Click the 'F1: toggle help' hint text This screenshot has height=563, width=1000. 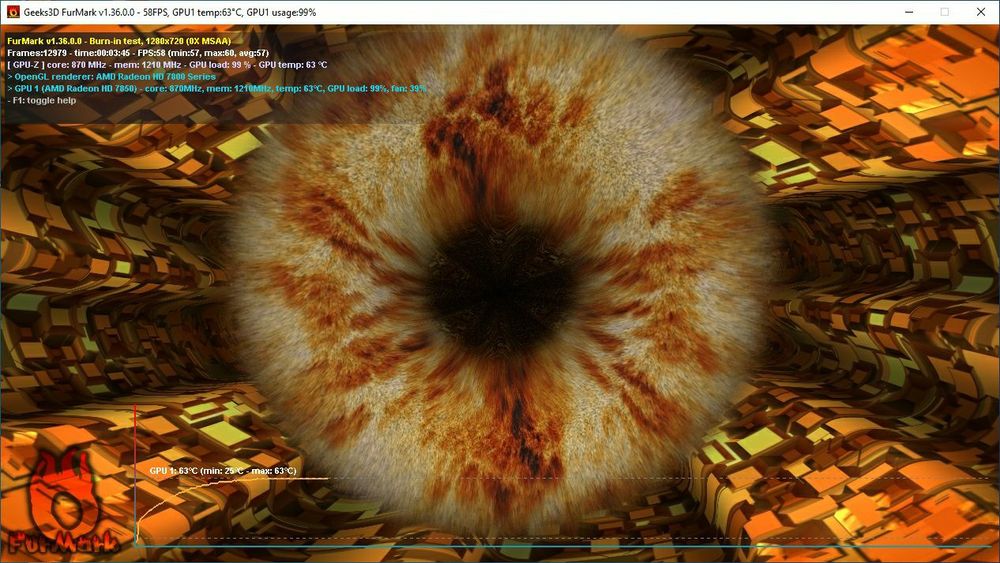pyautogui.click(x=41, y=100)
